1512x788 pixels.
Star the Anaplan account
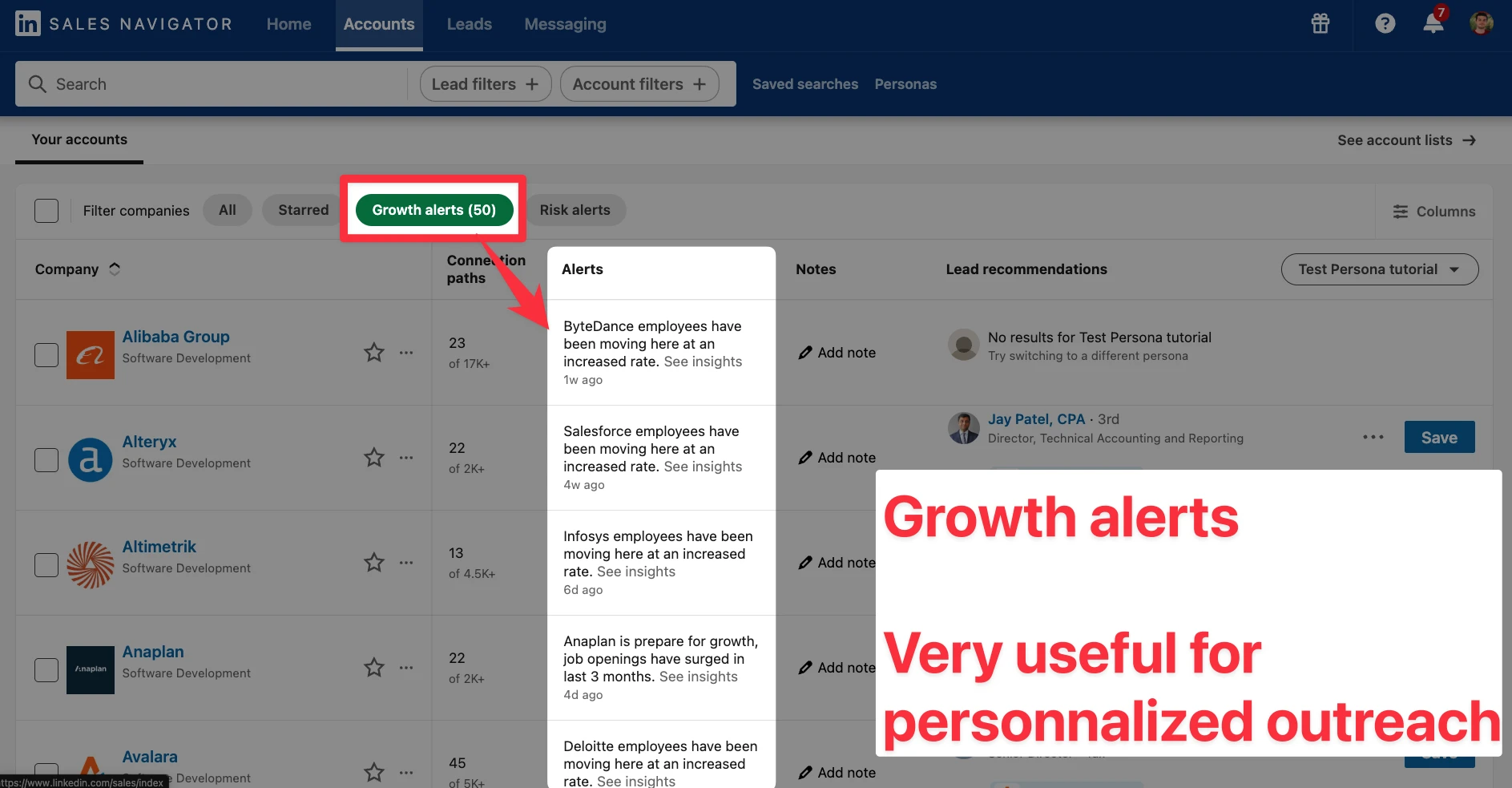[x=374, y=668]
